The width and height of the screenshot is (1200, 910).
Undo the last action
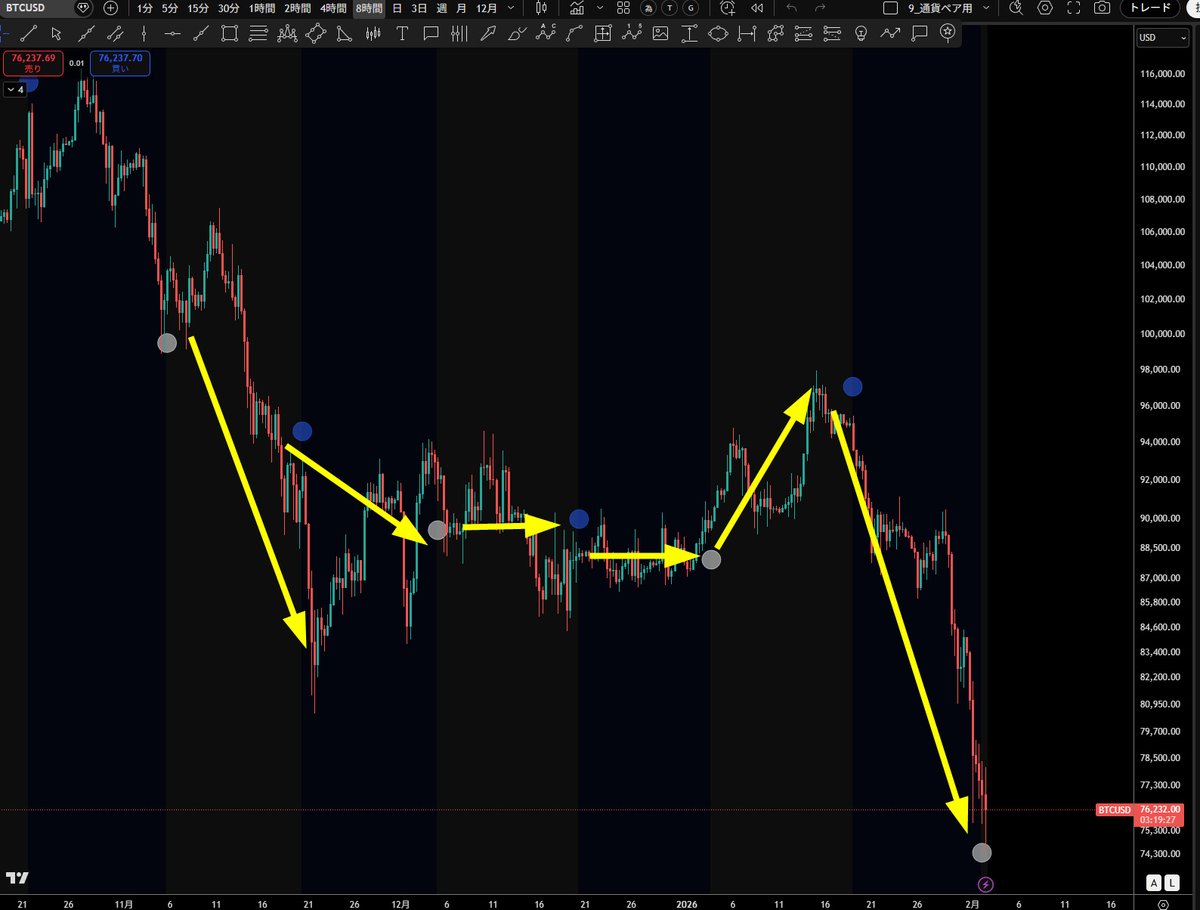(791, 8)
